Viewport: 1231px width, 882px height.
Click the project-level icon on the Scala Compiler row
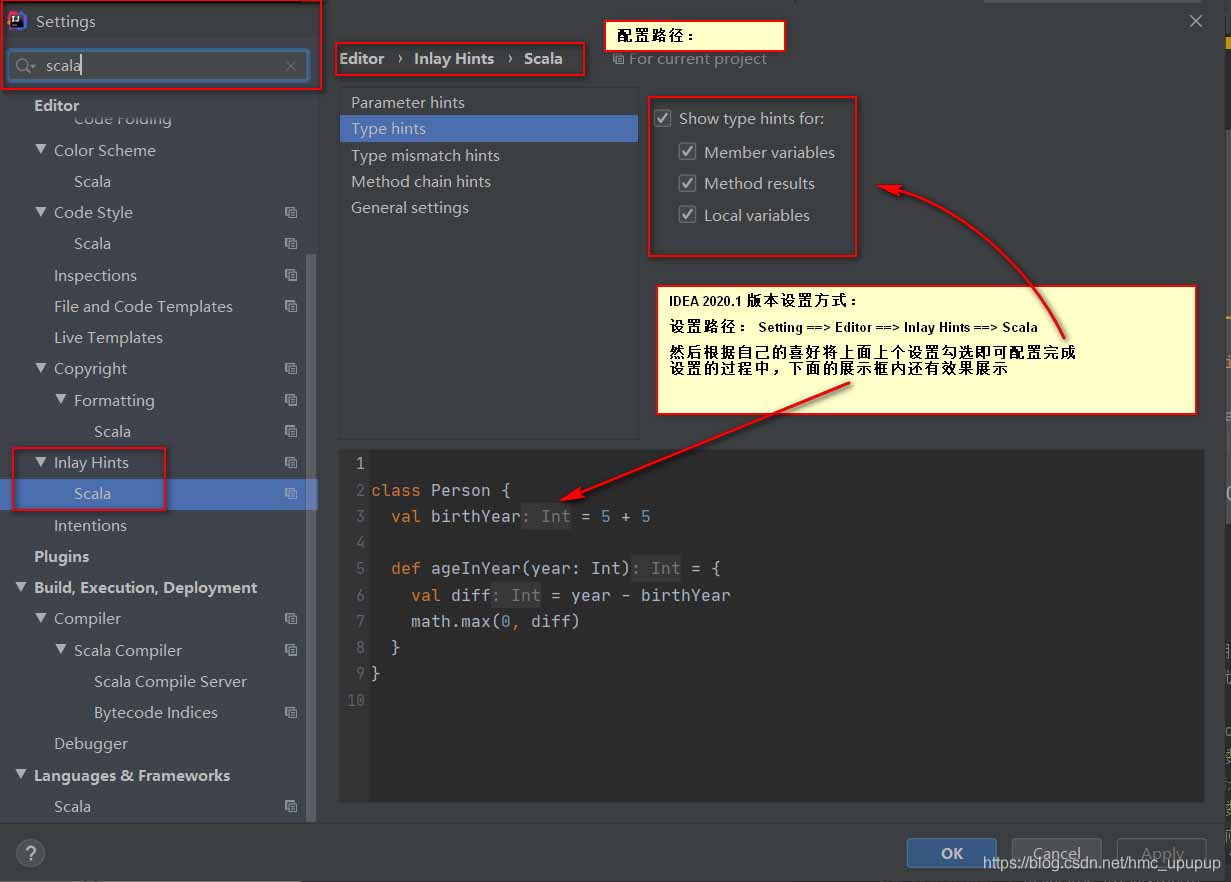point(291,650)
